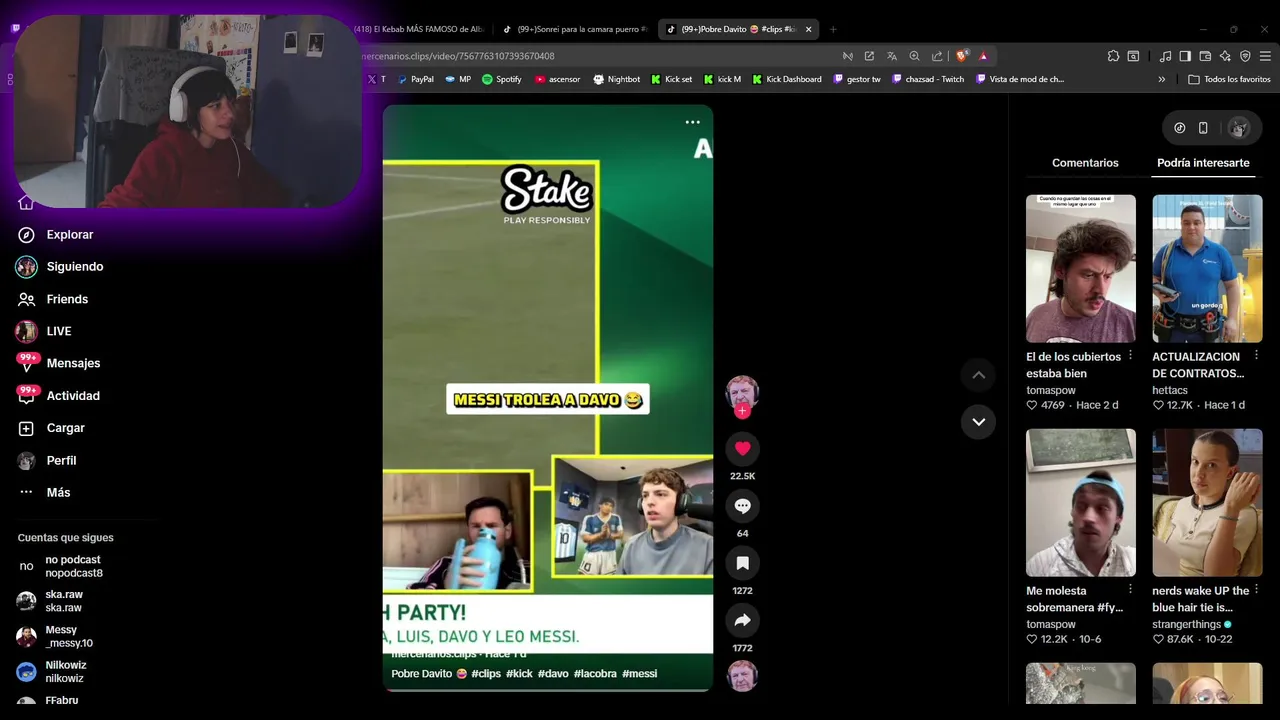Click the #kick hashtag in caption
This screenshot has width=1280, height=720.
point(519,674)
